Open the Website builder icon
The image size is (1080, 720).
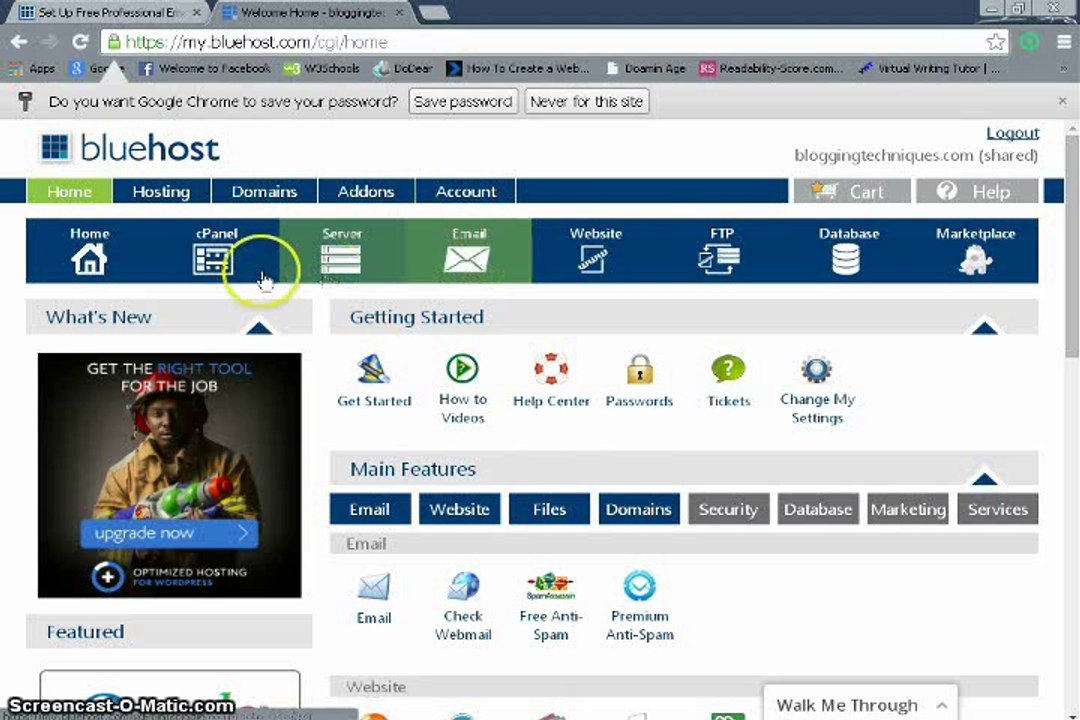pyautogui.click(x=594, y=260)
